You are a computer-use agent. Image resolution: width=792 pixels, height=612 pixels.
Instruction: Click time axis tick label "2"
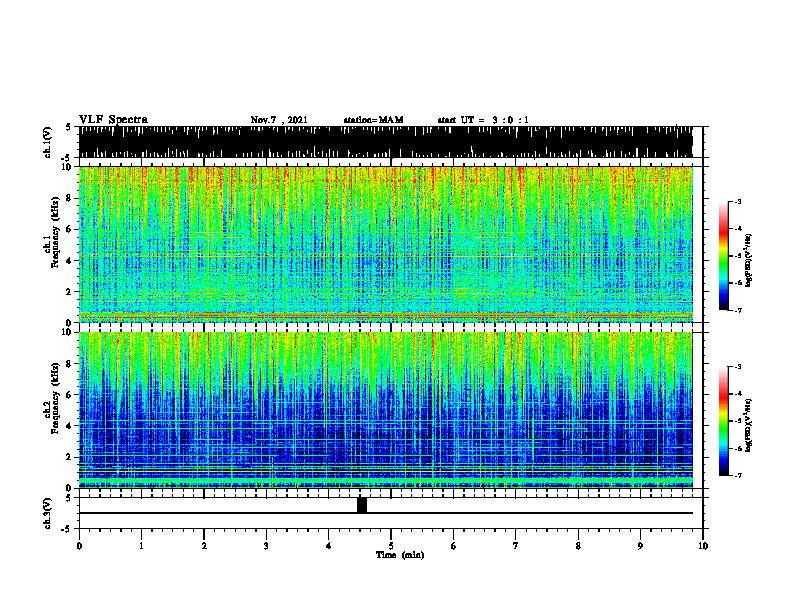[204, 546]
